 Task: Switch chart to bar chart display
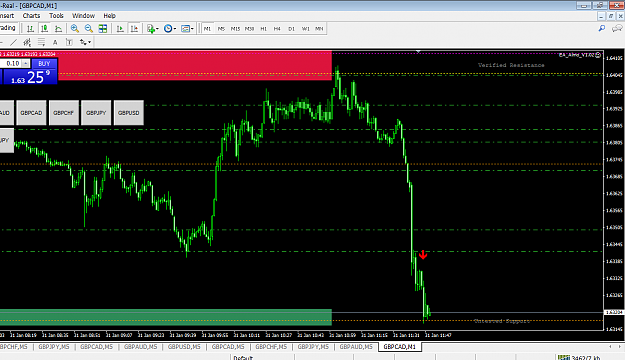click(30, 29)
